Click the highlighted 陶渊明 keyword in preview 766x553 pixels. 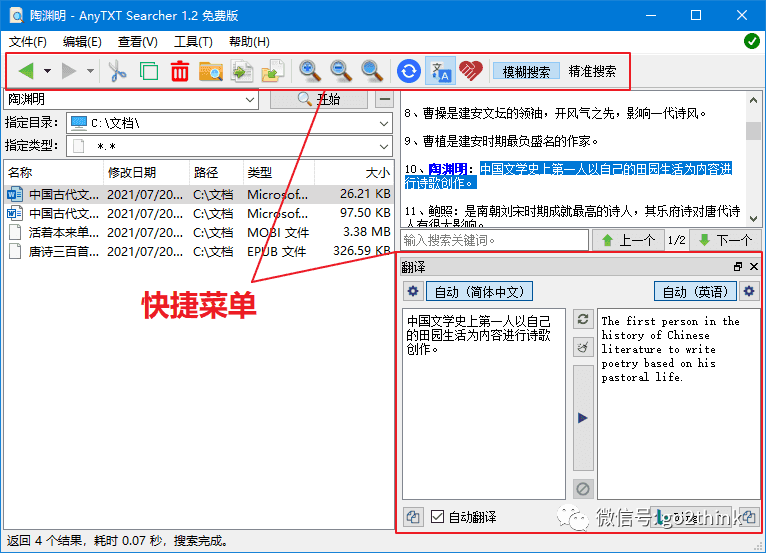tap(447, 169)
